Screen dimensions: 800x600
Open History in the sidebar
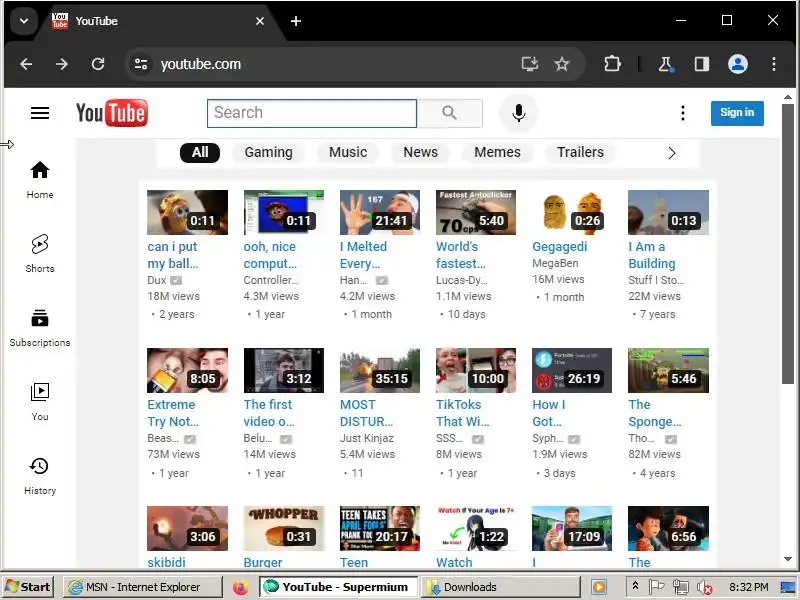tap(40, 476)
